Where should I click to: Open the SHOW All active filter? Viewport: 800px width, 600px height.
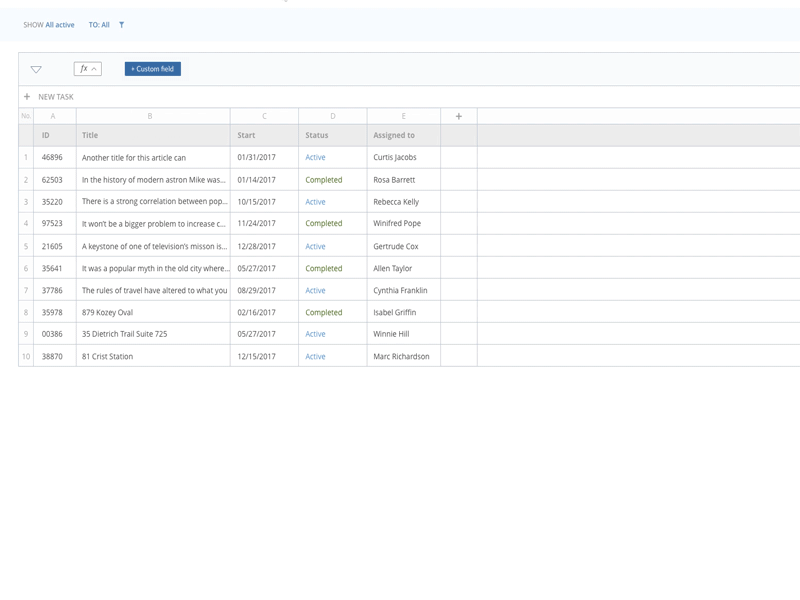click(49, 24)
